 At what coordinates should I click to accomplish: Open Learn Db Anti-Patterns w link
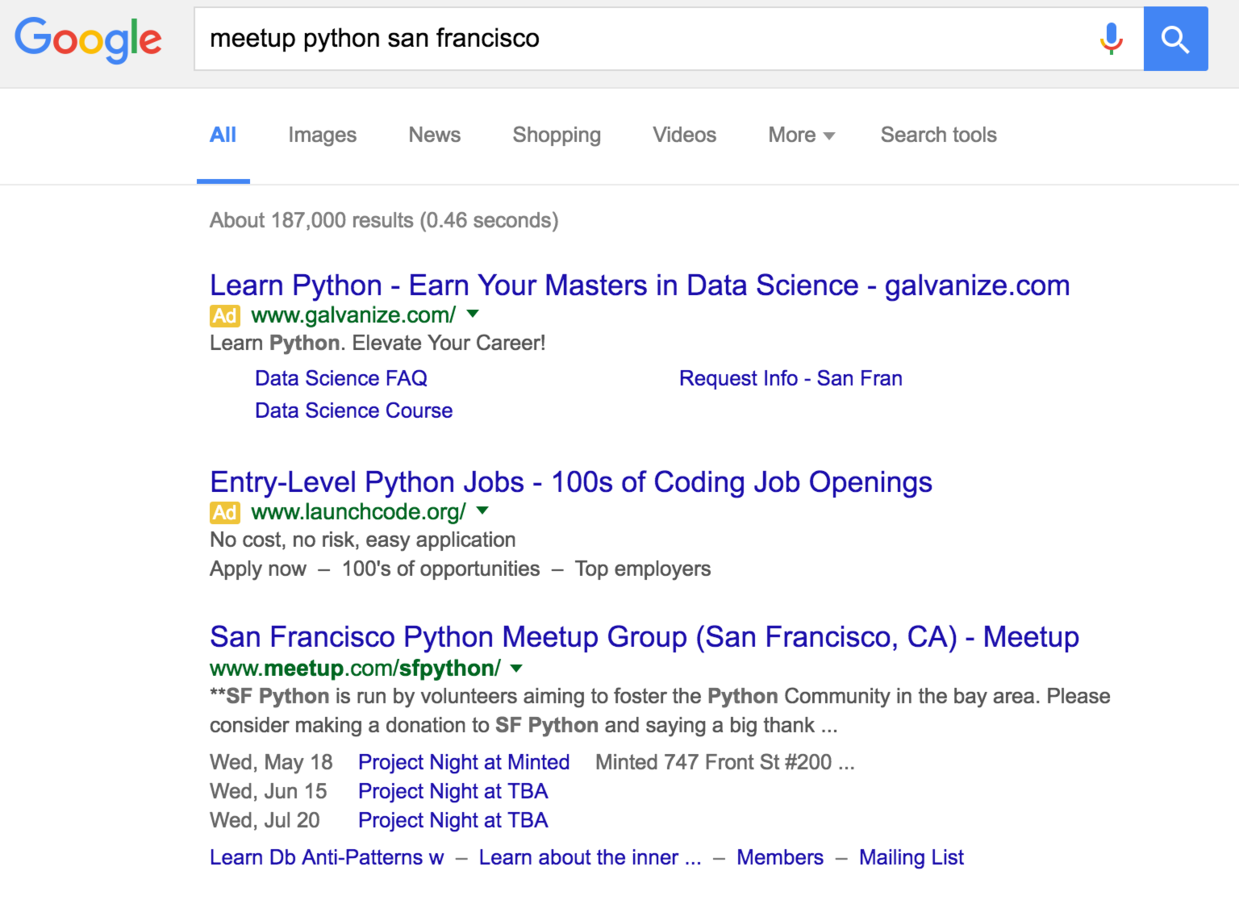[327, 857]
